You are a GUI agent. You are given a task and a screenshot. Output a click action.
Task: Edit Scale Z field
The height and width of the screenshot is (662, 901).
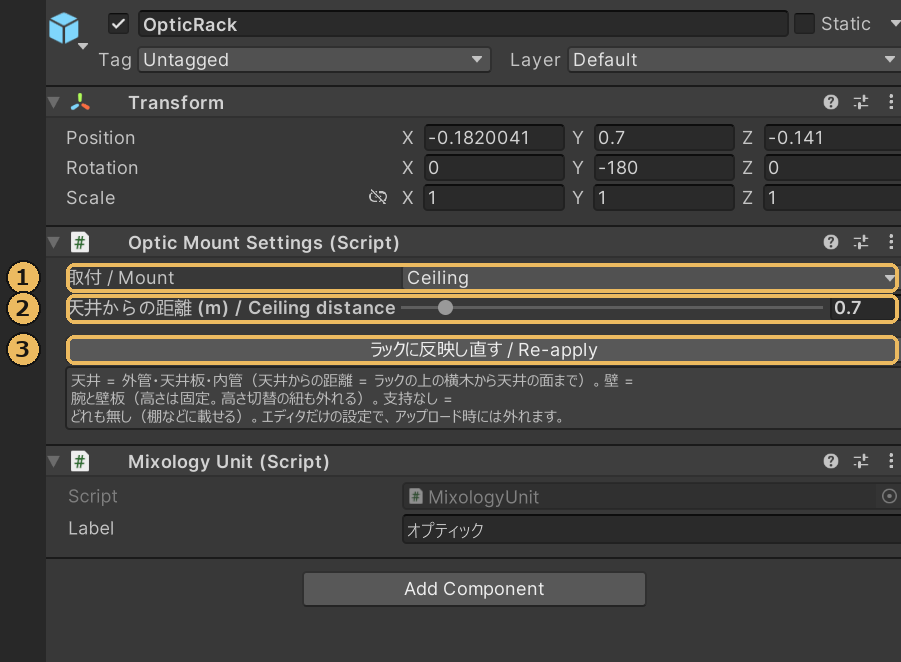click(833, 198)
